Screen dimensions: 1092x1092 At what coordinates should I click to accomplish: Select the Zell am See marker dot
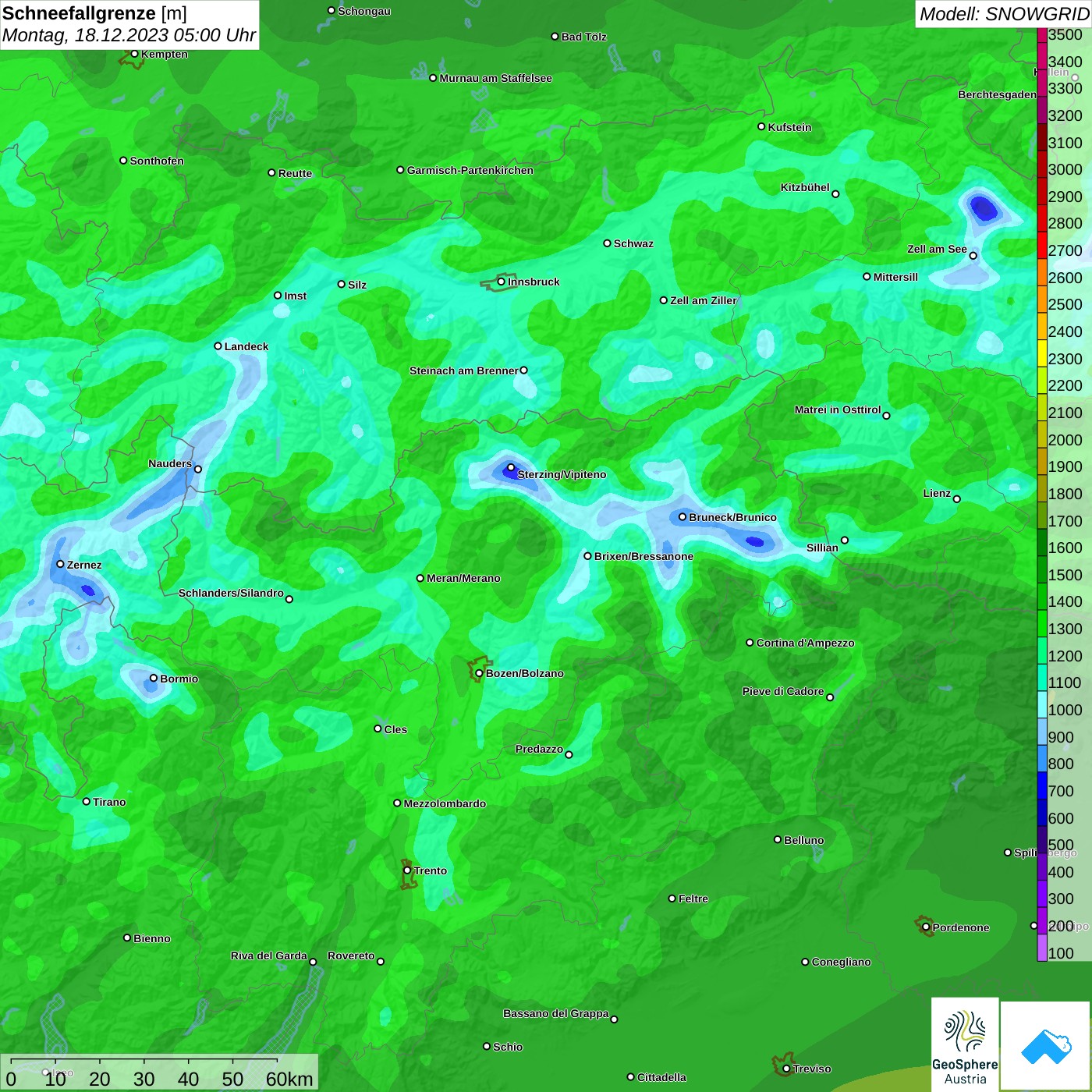[x=973, y=255]
